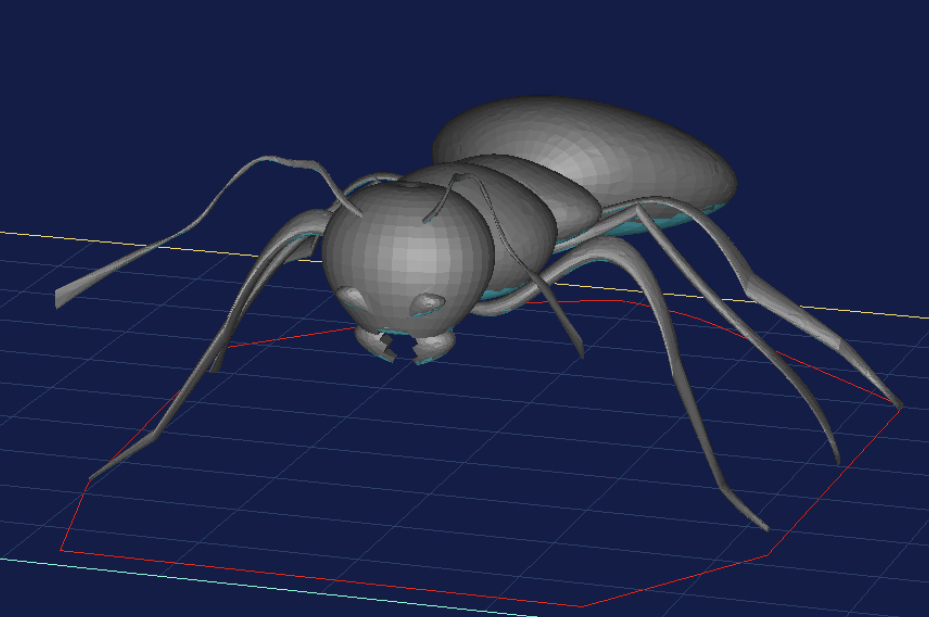Click the ant's visible eye
This screenshot has height=617, width=929.
[x=428, y=300]
